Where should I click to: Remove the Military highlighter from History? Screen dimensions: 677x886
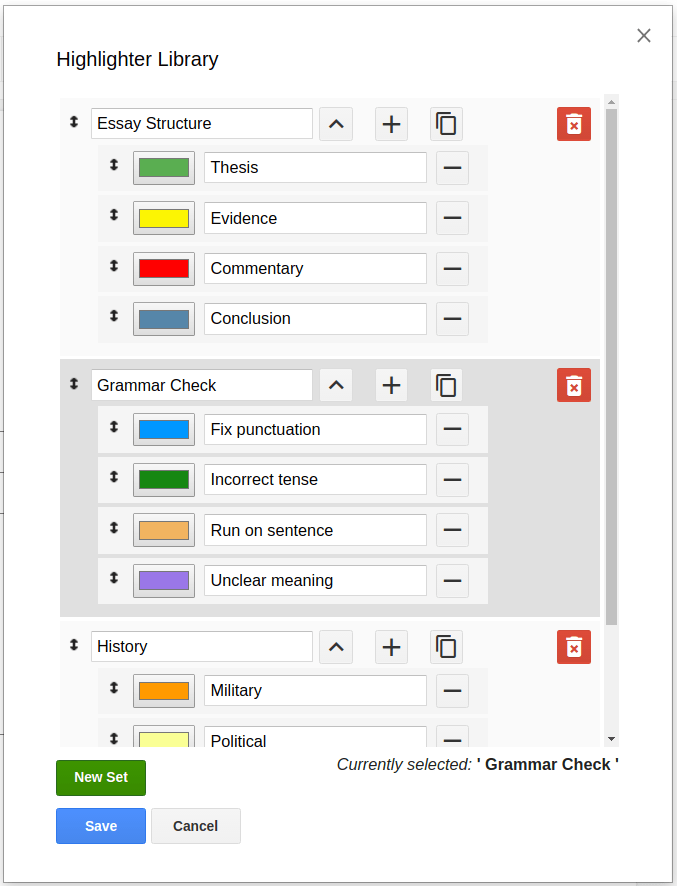pos(452,690)
